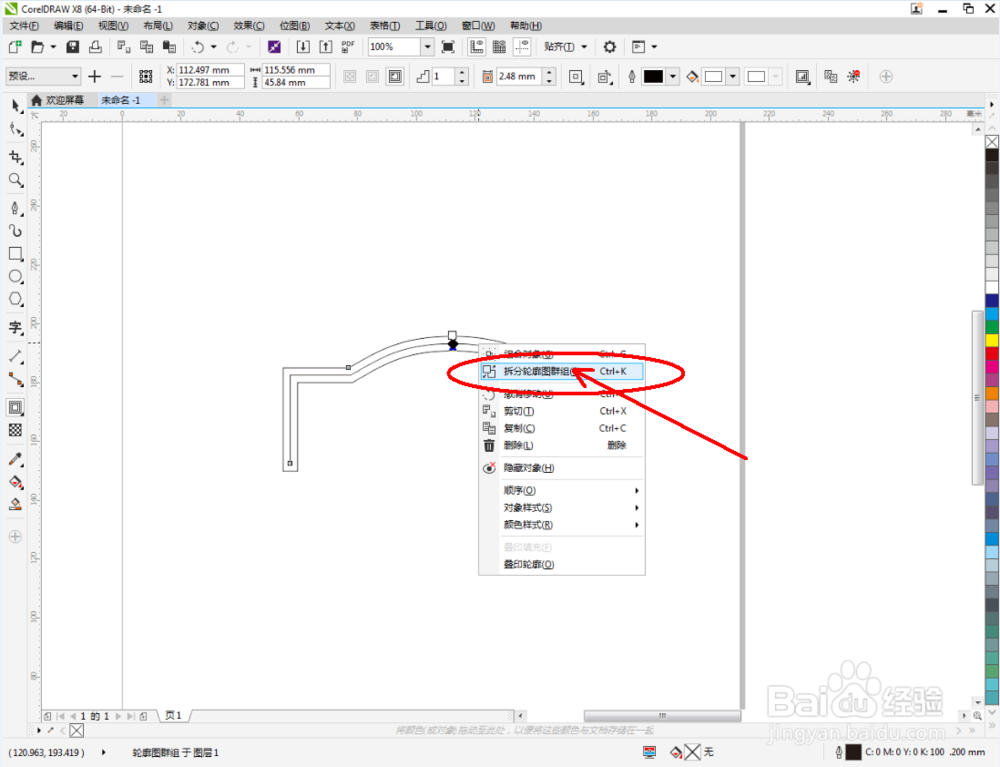Open the Bitmaps menu
The height and width of the screenshot is (767, 1000).
(x=295, y=26)
